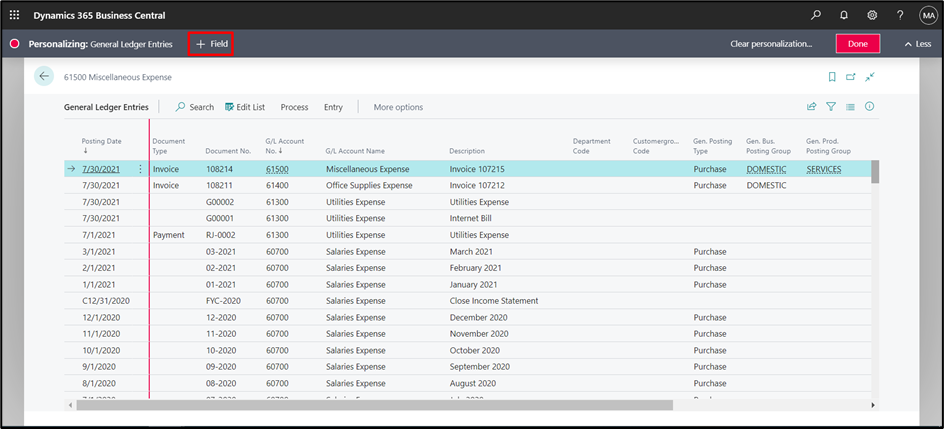Click G/L Account Name column header
Screen dimensions: 944x429
(355, 151)
